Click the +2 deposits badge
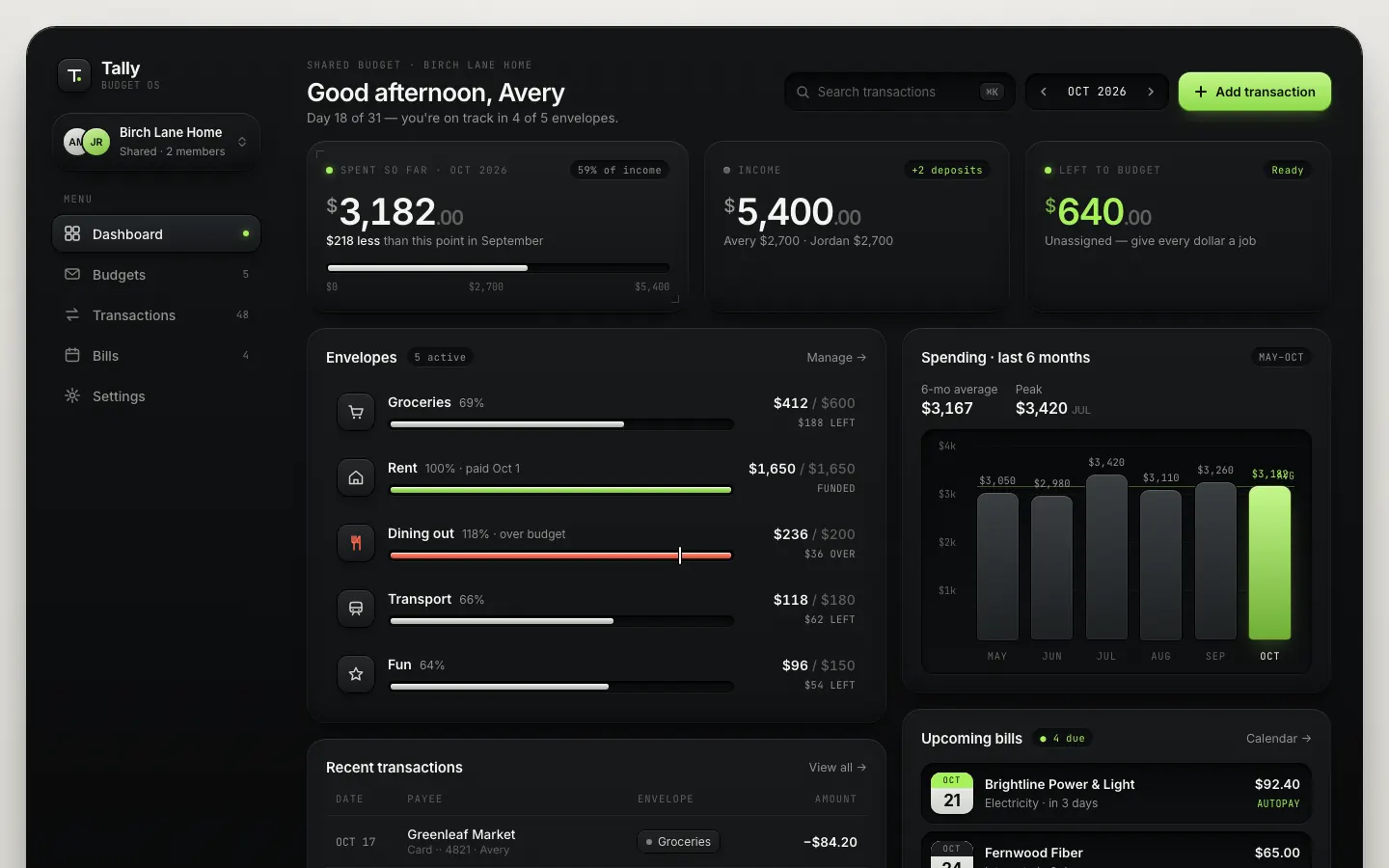1389x868 pixels. [x=947, y=170]
